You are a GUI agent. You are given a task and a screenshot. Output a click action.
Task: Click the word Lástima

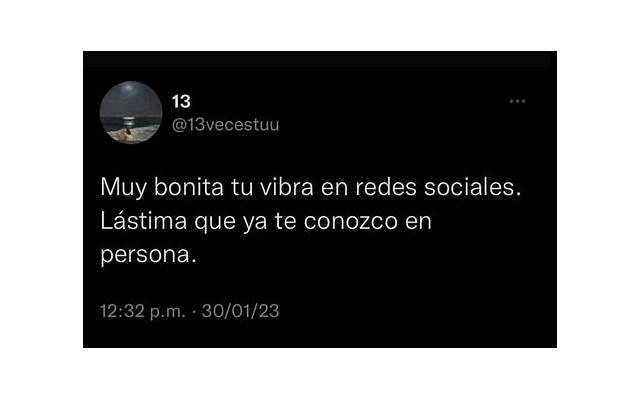coord(144,221)
